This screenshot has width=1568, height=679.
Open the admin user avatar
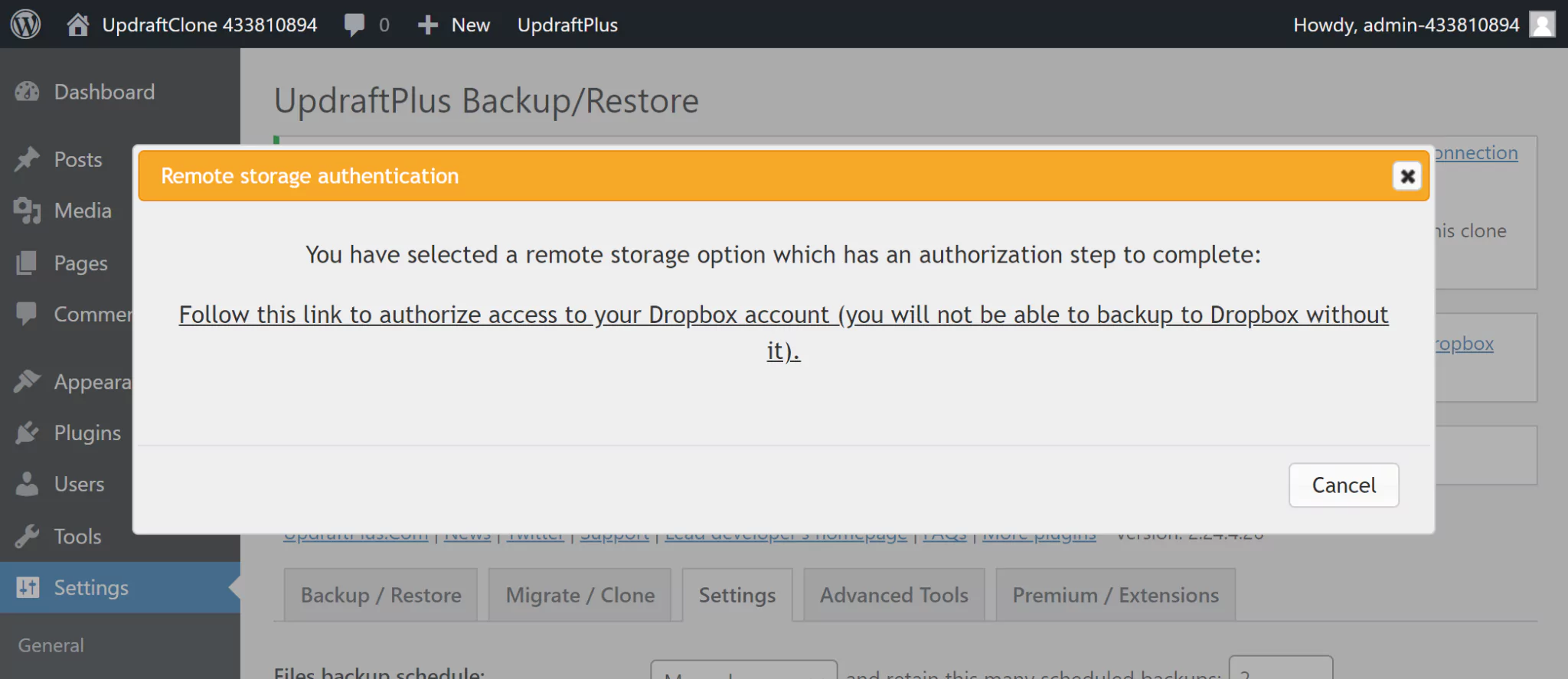[x=1542, y=24]
